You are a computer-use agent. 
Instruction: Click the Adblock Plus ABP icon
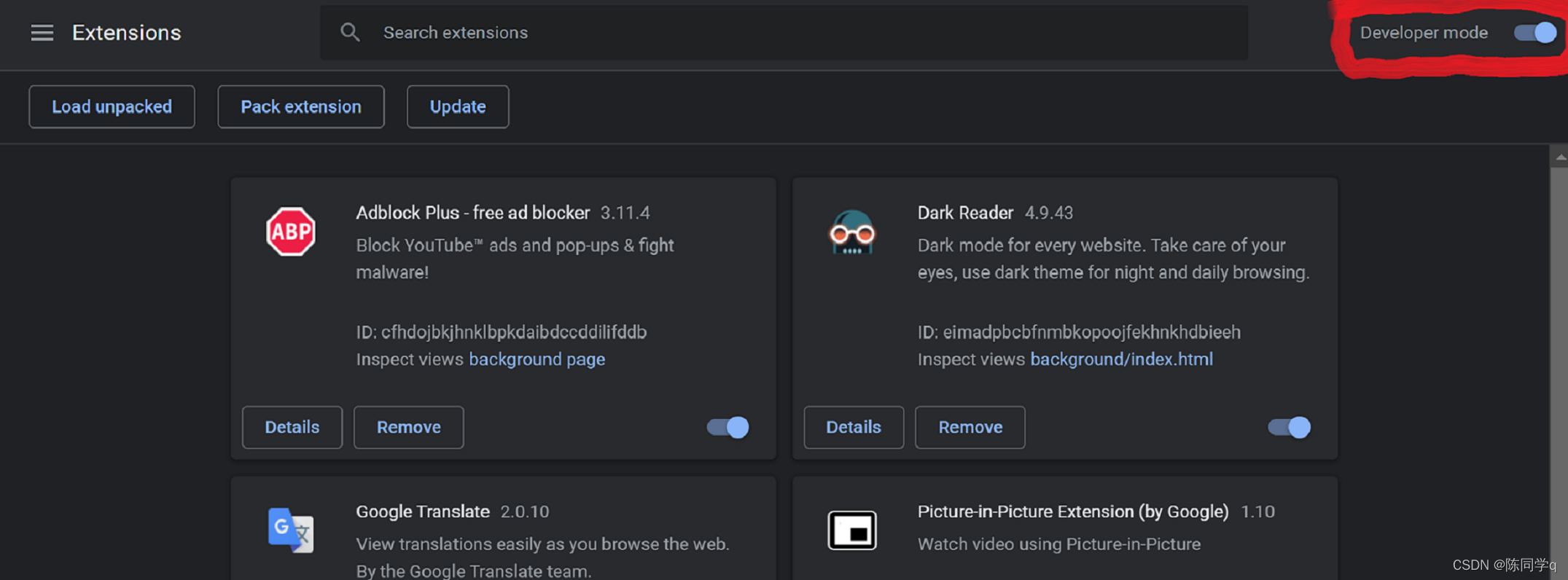click(x=291, y=232)
